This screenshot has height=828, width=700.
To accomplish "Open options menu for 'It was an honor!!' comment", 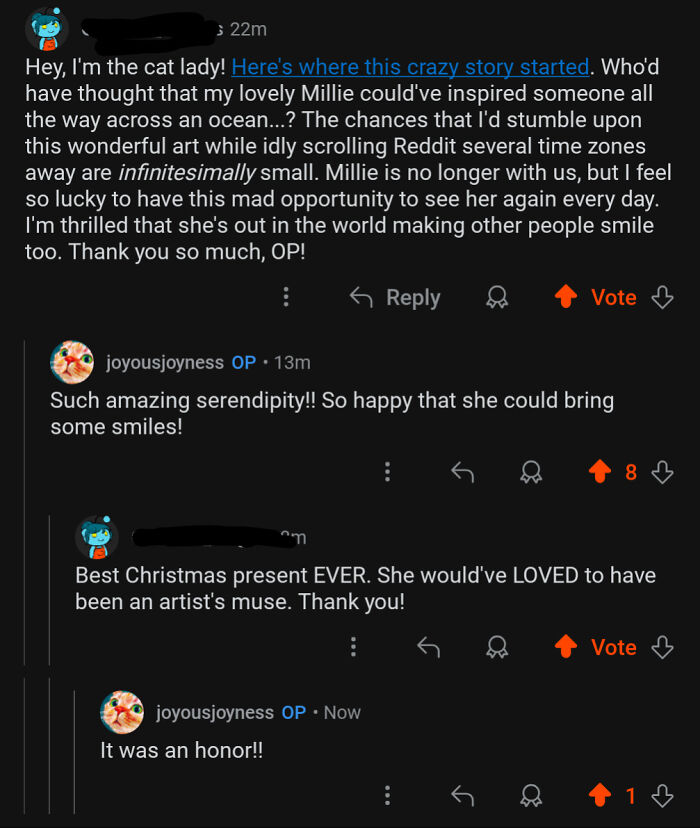I will pos(387,796).
